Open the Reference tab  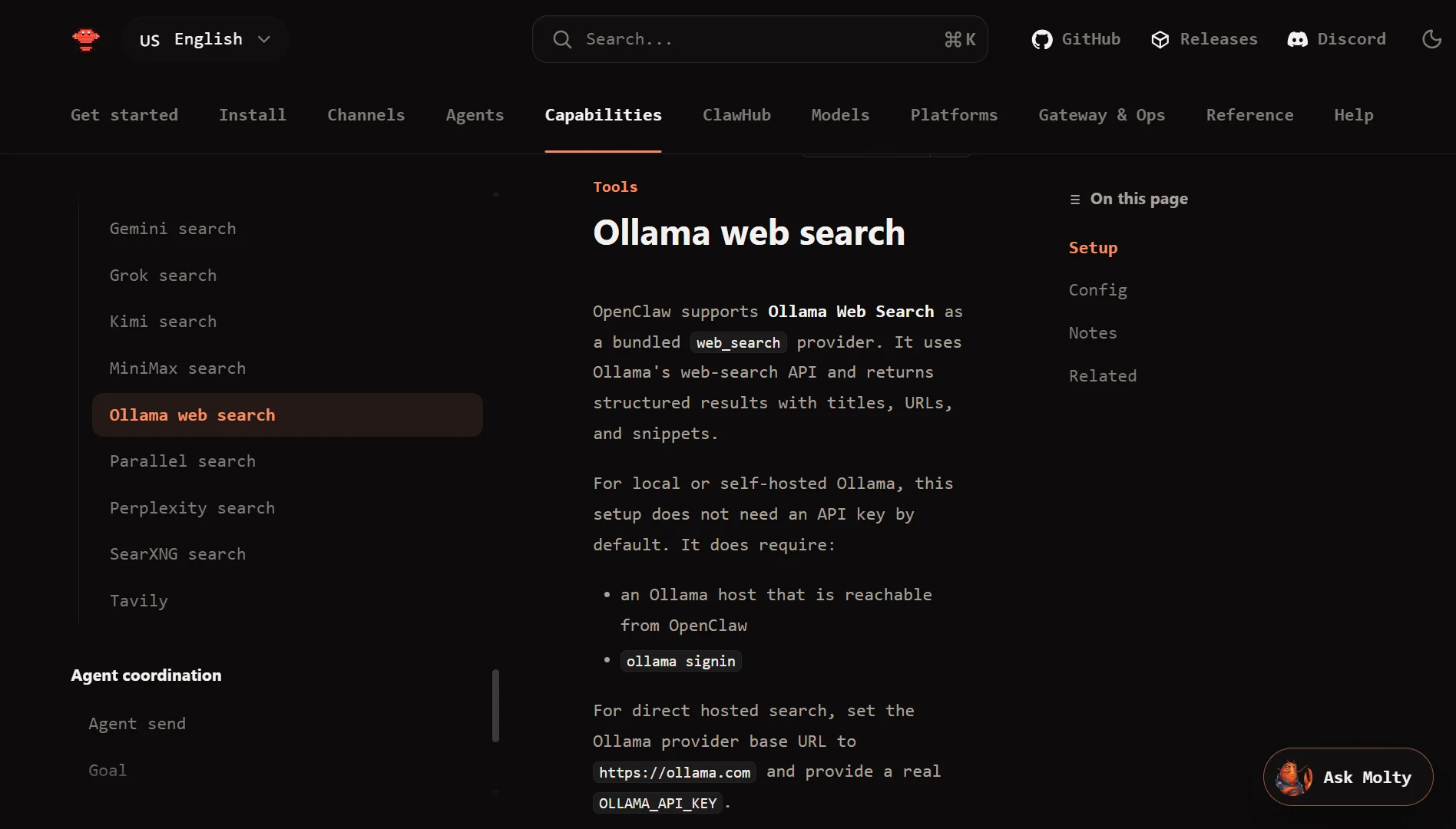[x=1249, y=115]
